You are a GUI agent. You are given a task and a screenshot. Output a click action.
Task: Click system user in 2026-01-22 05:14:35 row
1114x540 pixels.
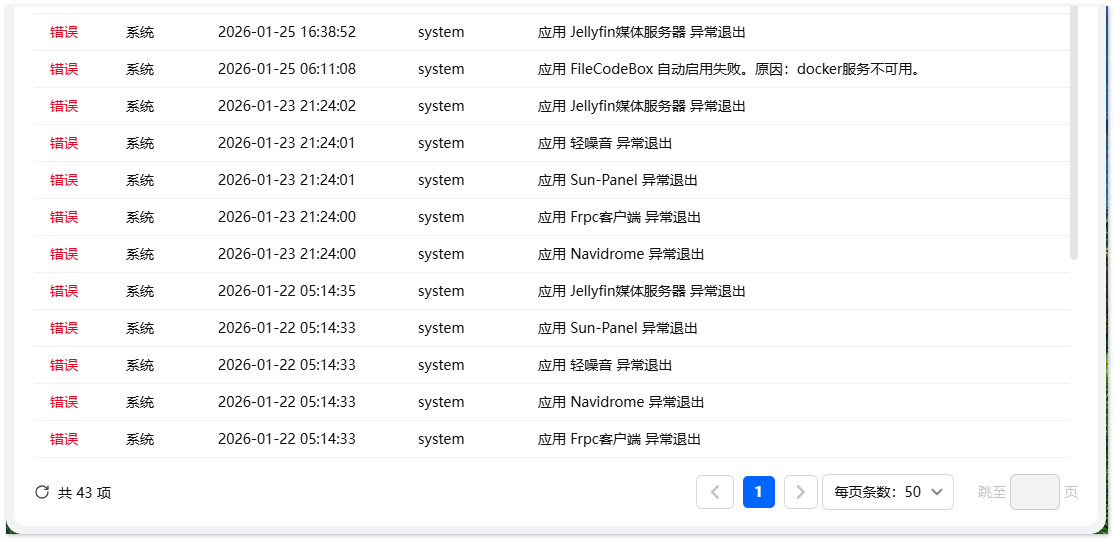point(440,291)
